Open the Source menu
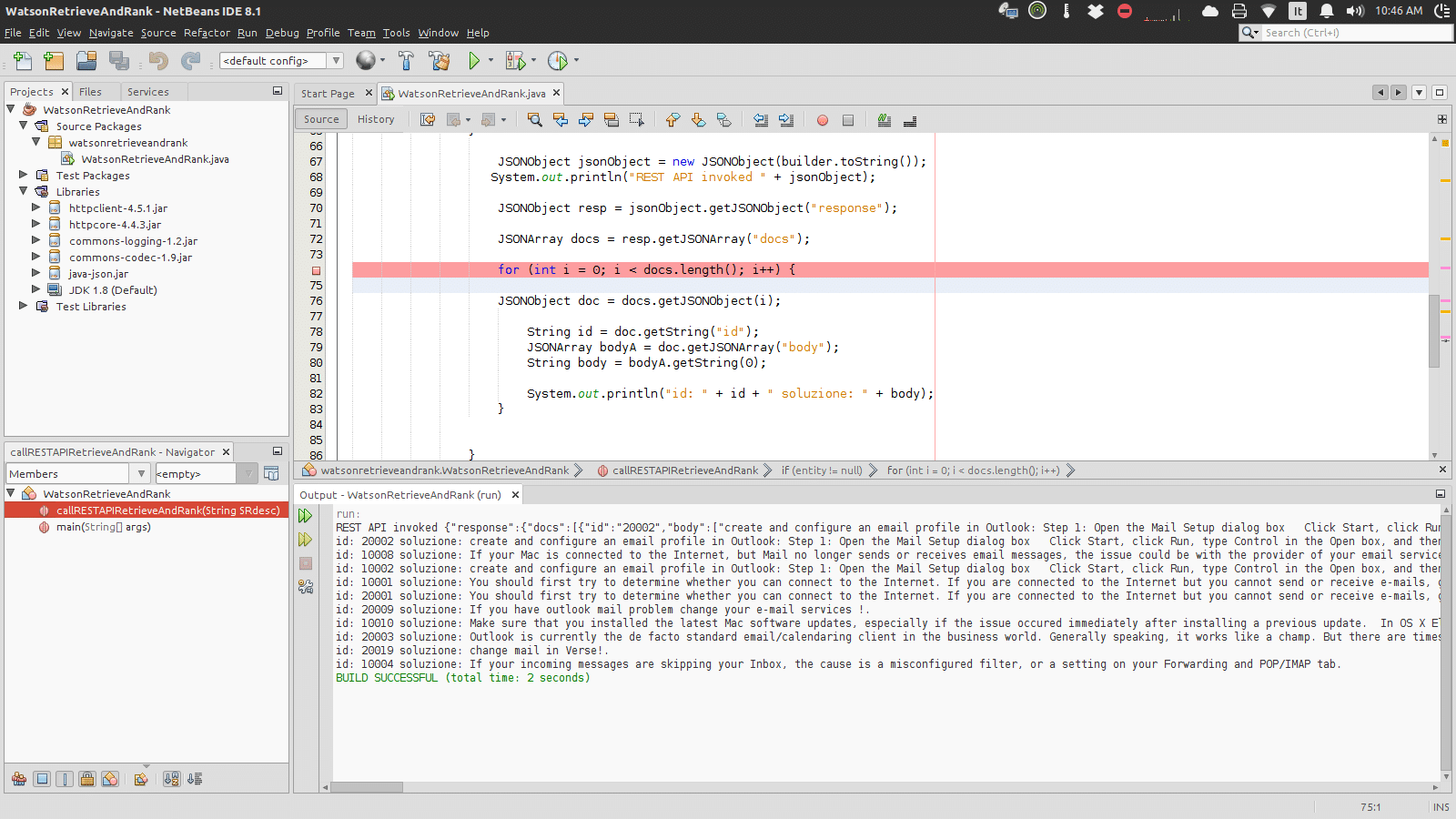This screenshot has width=1456, height=819. click(x=158, y=33)
